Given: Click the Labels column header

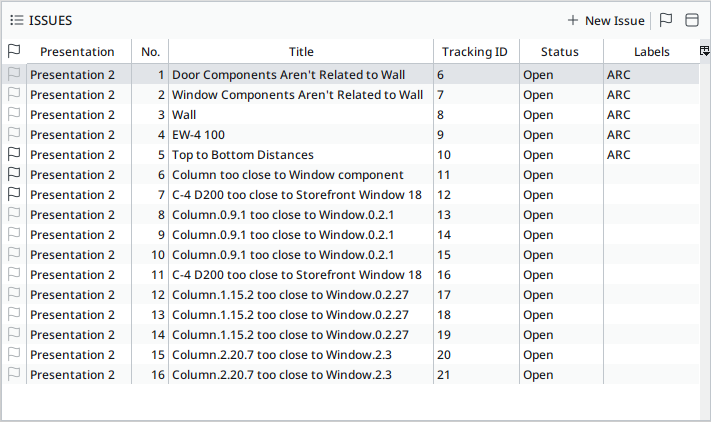Looking at the screenshot, I should point(651,51).
